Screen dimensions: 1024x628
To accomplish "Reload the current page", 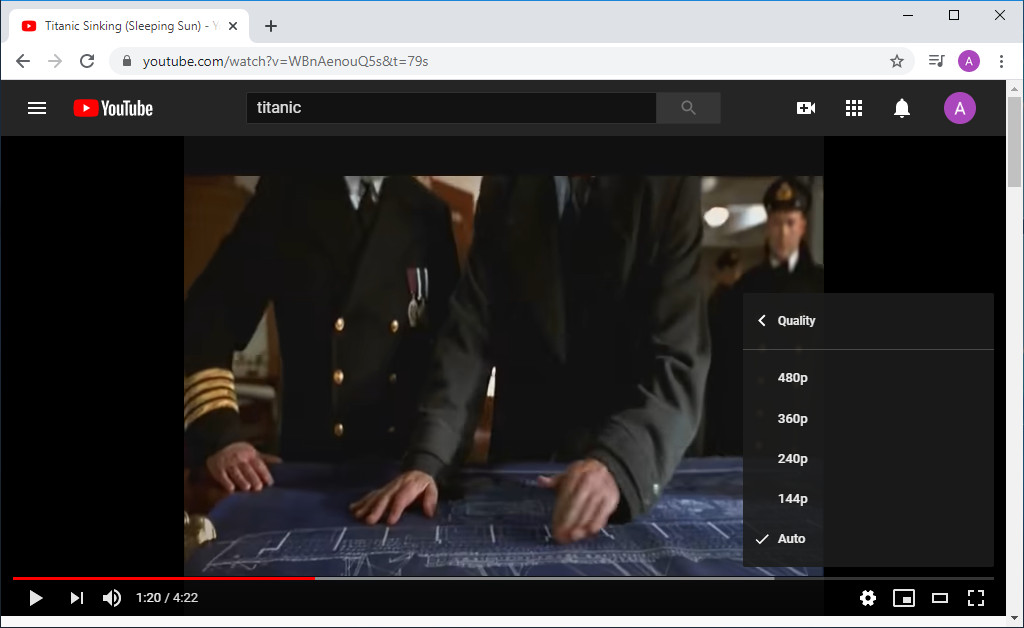I will coord(87,61).
